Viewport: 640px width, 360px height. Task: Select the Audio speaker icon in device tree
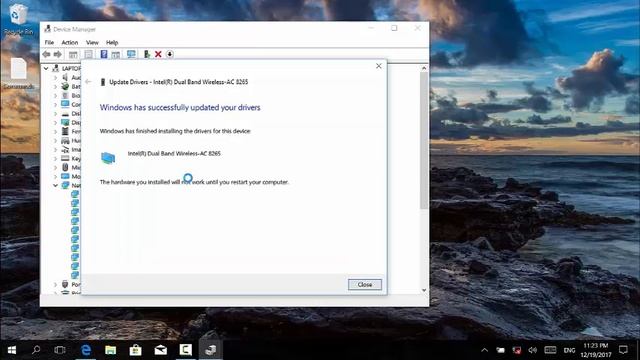click(x=65, y=77)
